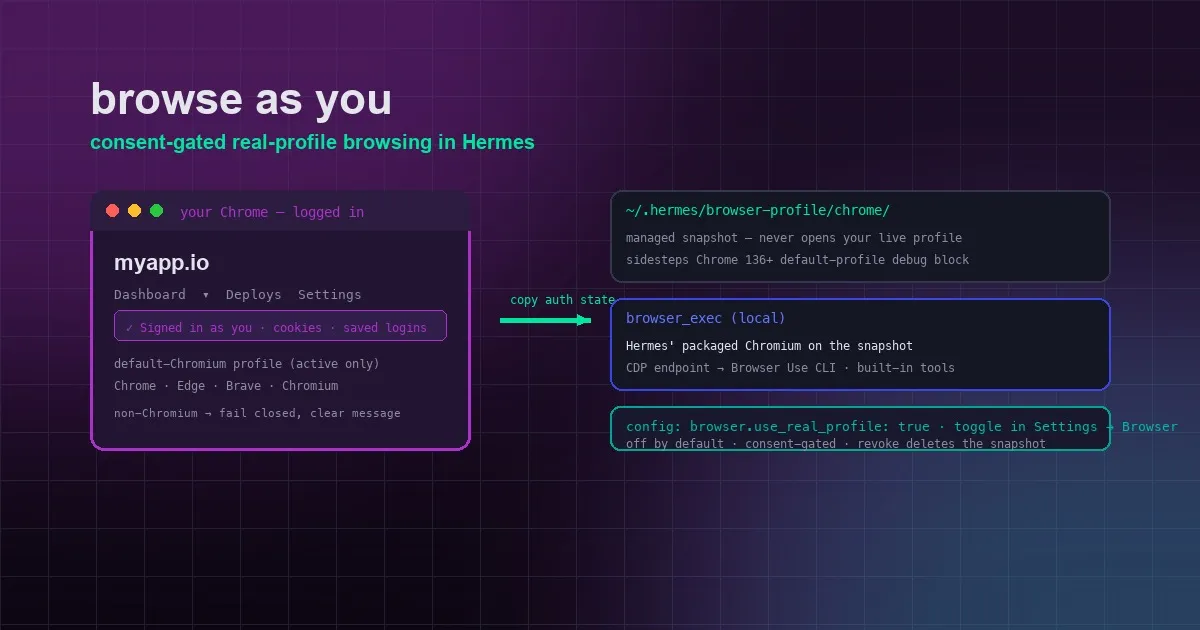Image resolution: width=1200 pixels, height=630 pixels.
Task: Click 'default-Chromium profile (active only)' text
Action: (x=247, y=364)
